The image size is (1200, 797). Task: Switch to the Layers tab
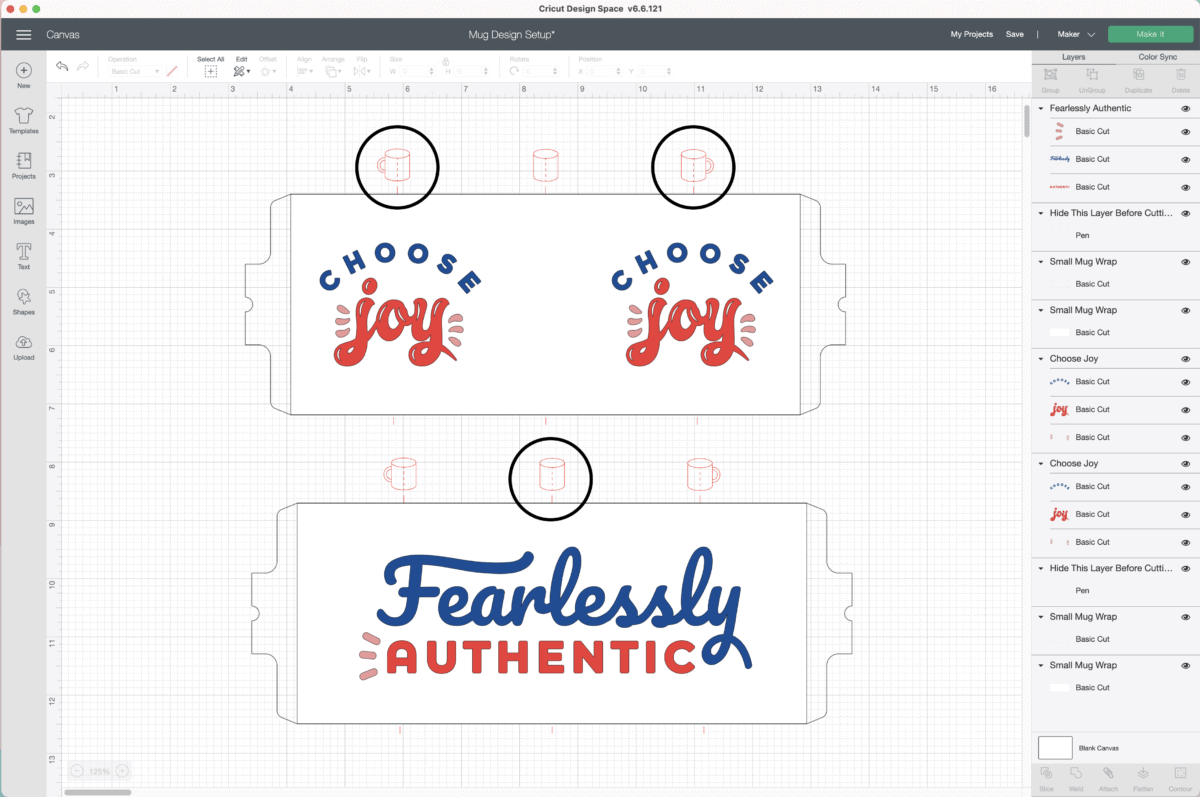pyautogui.click(x=1073, y=57)
